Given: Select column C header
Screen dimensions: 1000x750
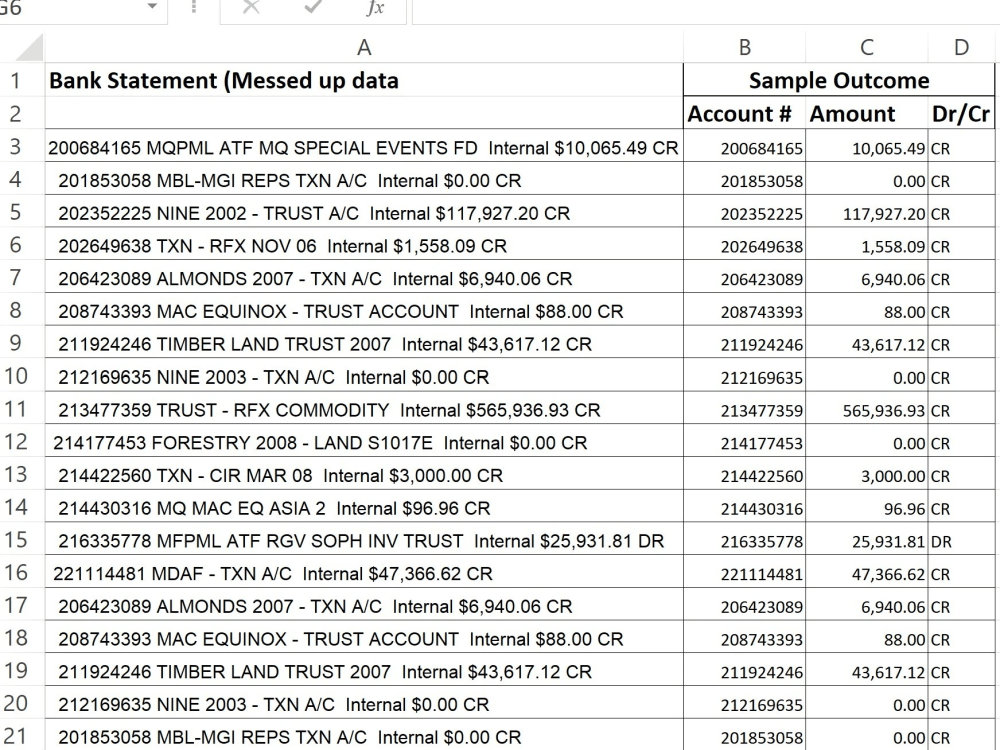Looking at the screenshot, I should click(866, 47).
